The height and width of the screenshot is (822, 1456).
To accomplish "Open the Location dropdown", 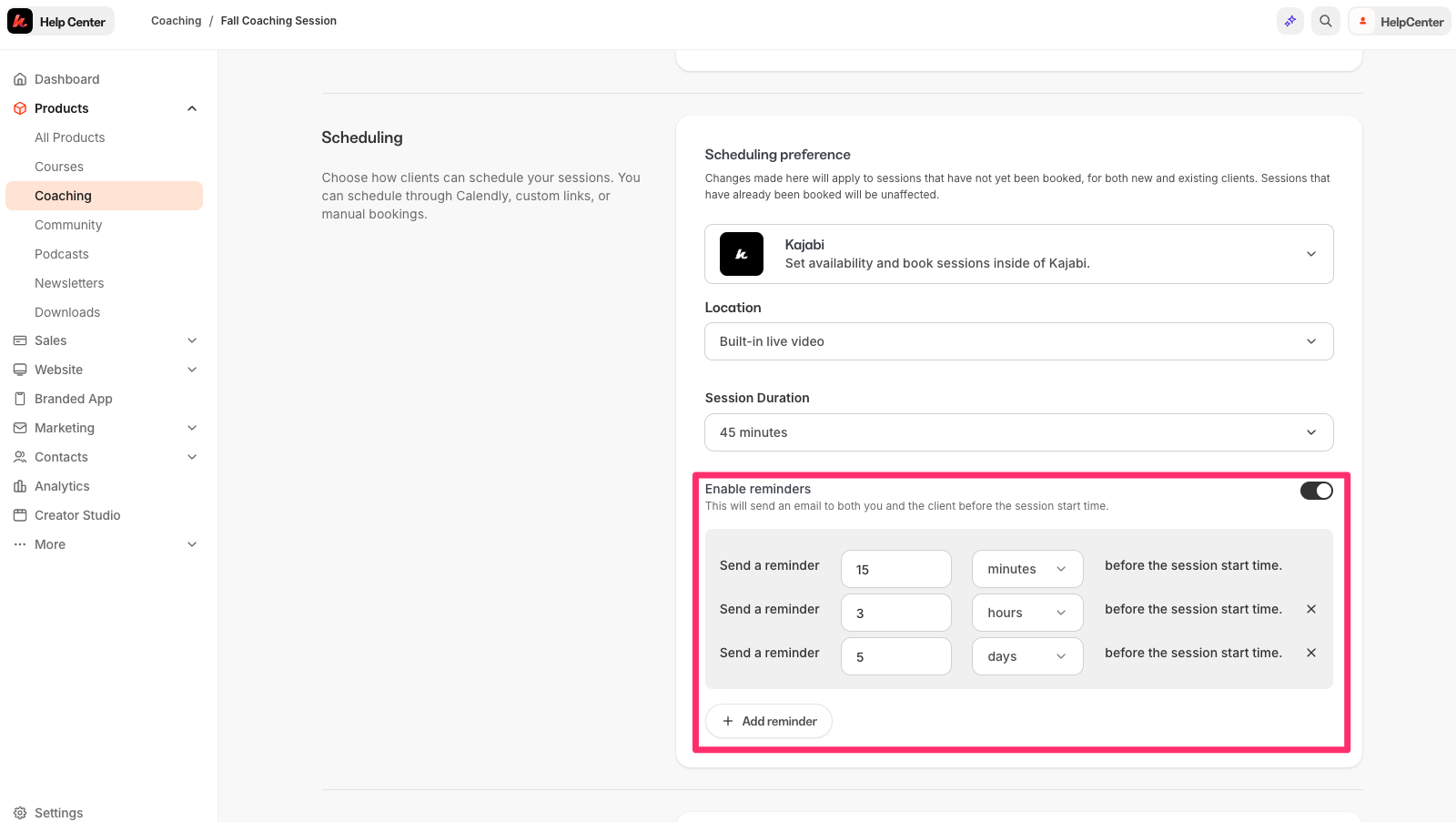I will pyautogui.click(x=1018, y=341).
